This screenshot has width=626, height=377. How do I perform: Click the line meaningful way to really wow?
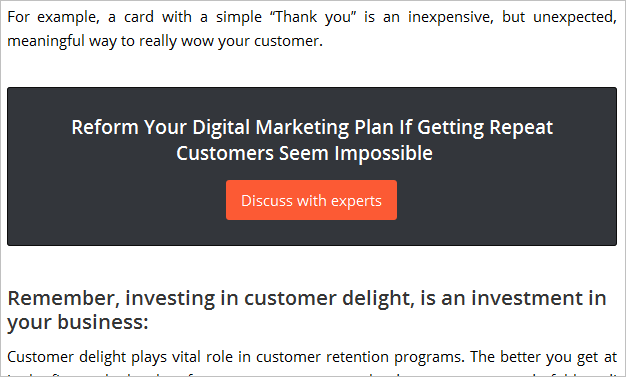(x=165, y=41)
